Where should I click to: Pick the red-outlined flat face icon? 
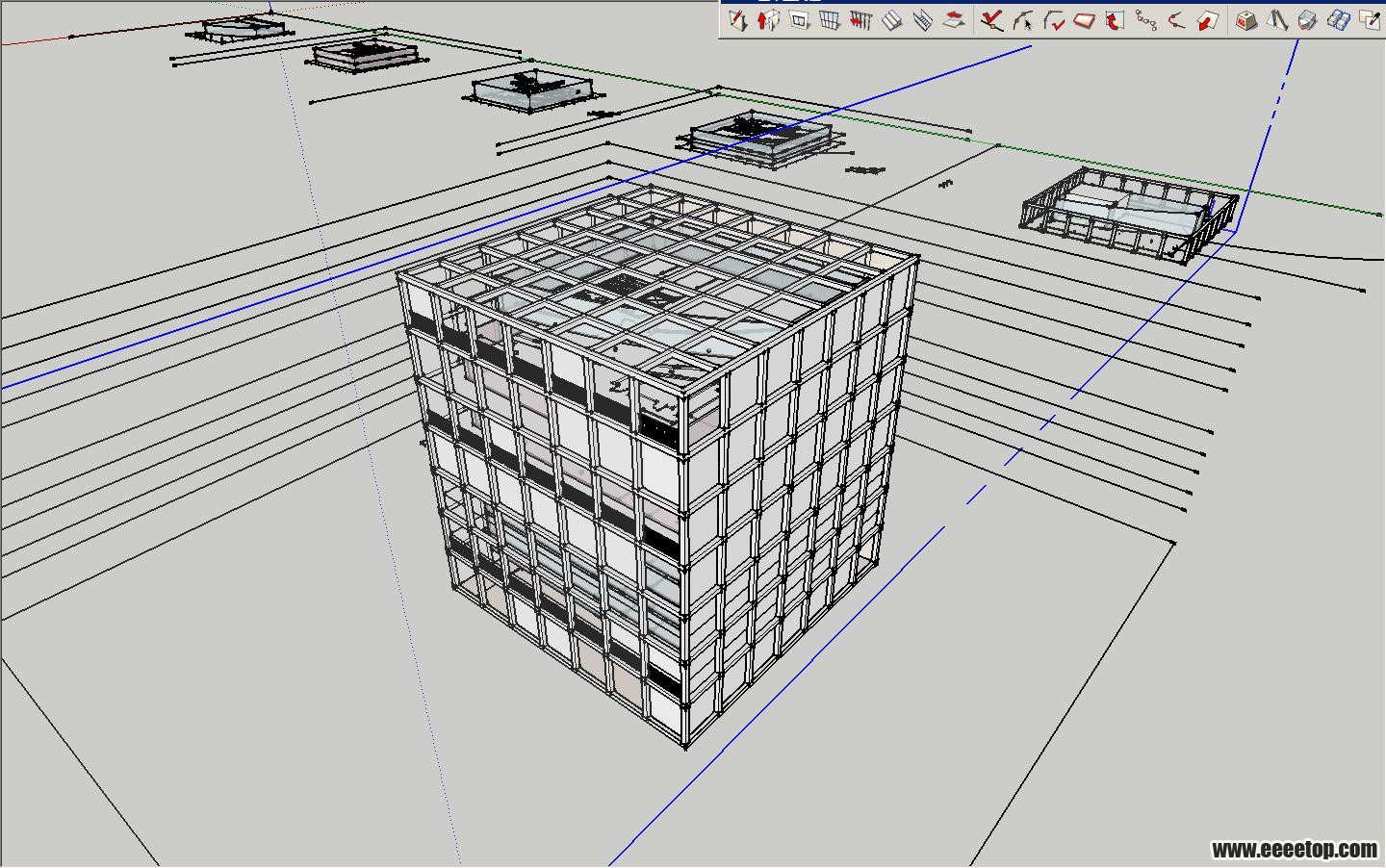pyautogui.click(x=1084, y=20)
